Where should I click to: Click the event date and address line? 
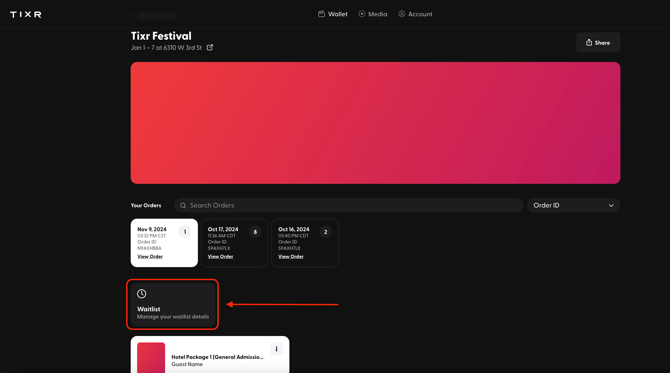click(166, 48)
